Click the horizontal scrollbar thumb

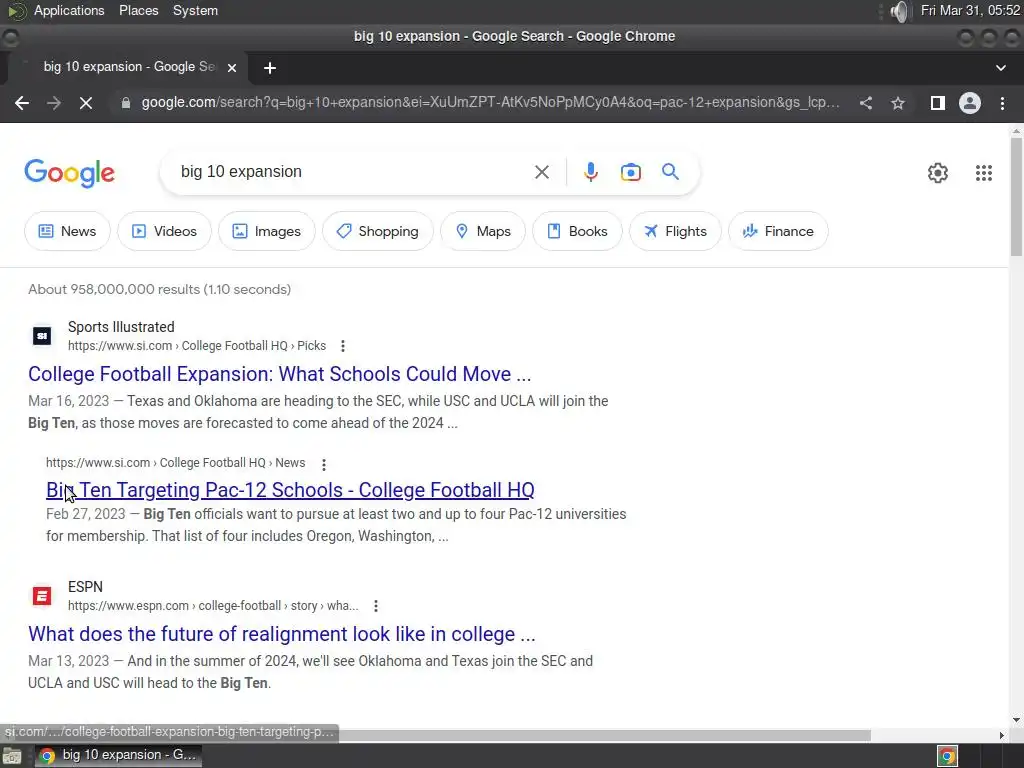click(604, 735)
